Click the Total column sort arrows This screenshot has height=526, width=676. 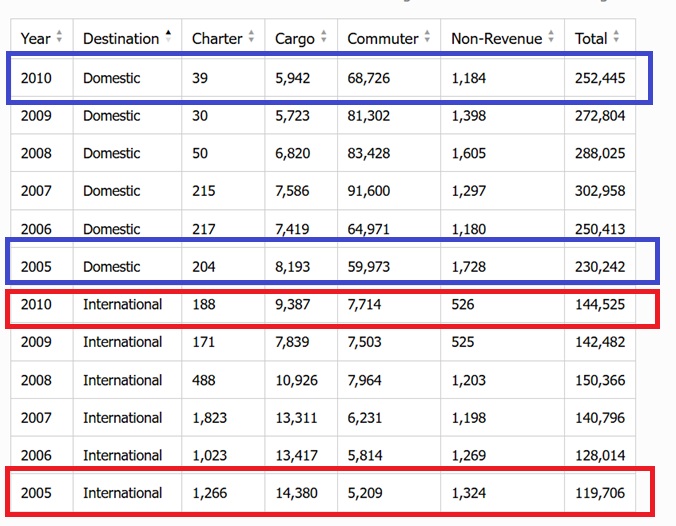pos(616,38)
